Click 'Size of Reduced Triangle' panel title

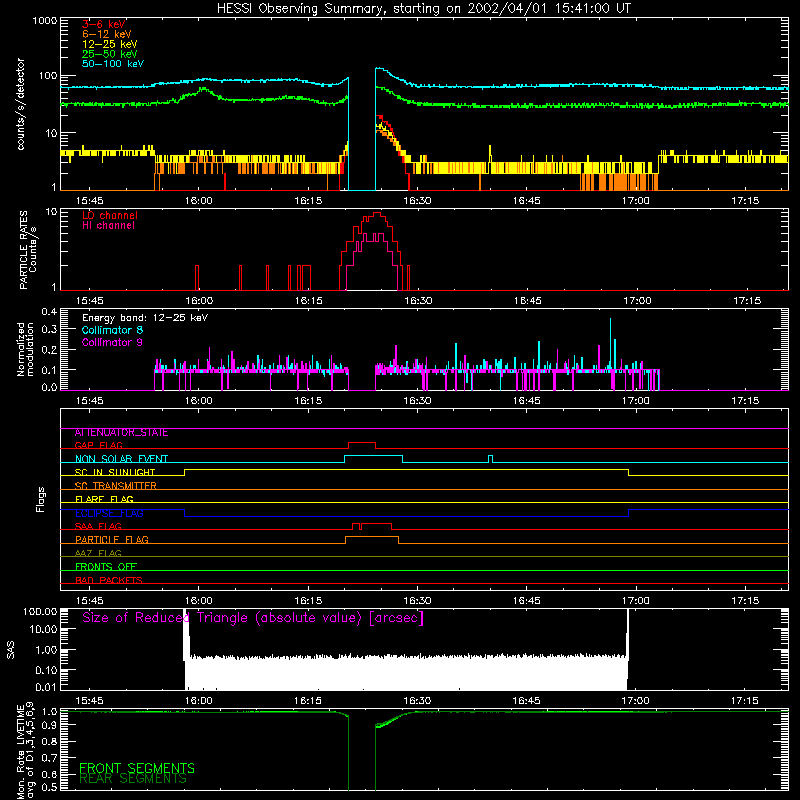pos(253,618)
